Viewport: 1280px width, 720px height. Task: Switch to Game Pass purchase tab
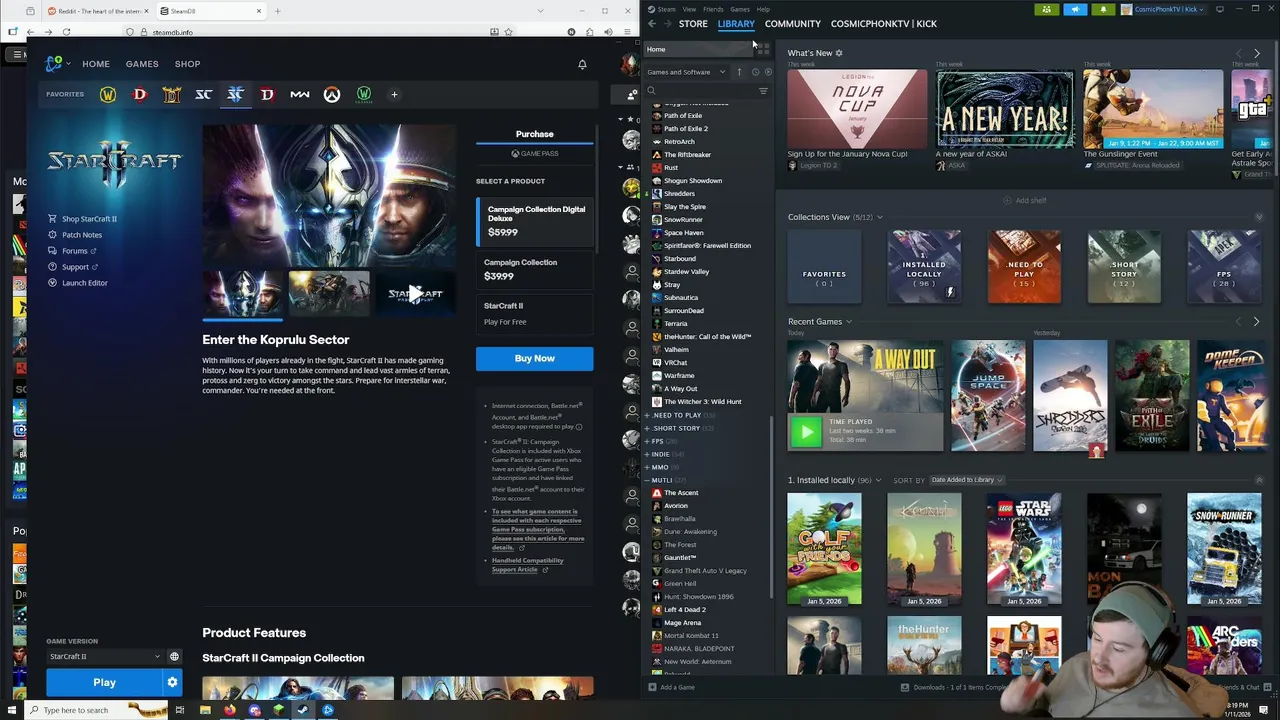(535, 154)
